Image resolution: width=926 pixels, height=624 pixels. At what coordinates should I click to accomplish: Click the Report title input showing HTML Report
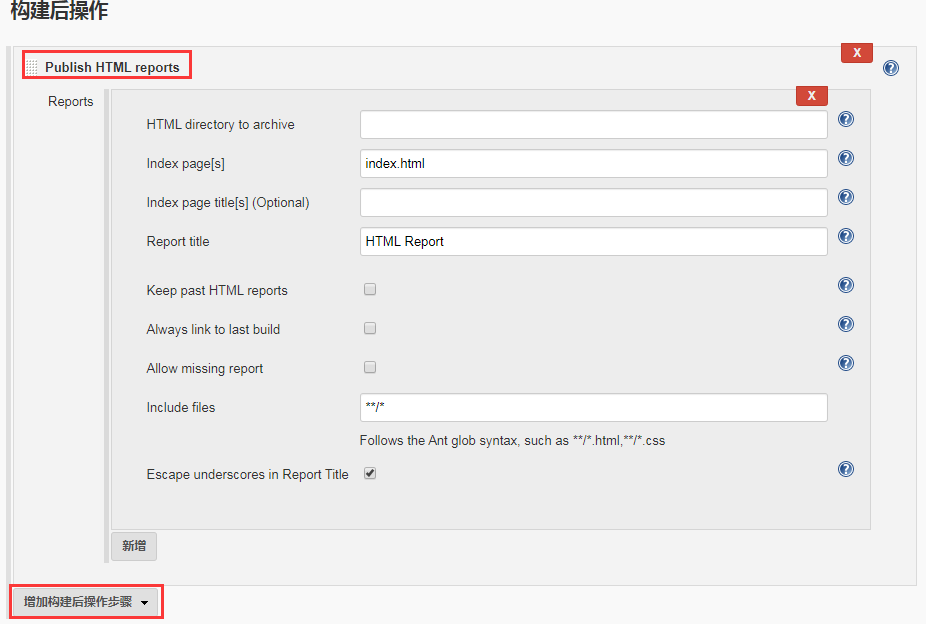[x=593, y=241]
